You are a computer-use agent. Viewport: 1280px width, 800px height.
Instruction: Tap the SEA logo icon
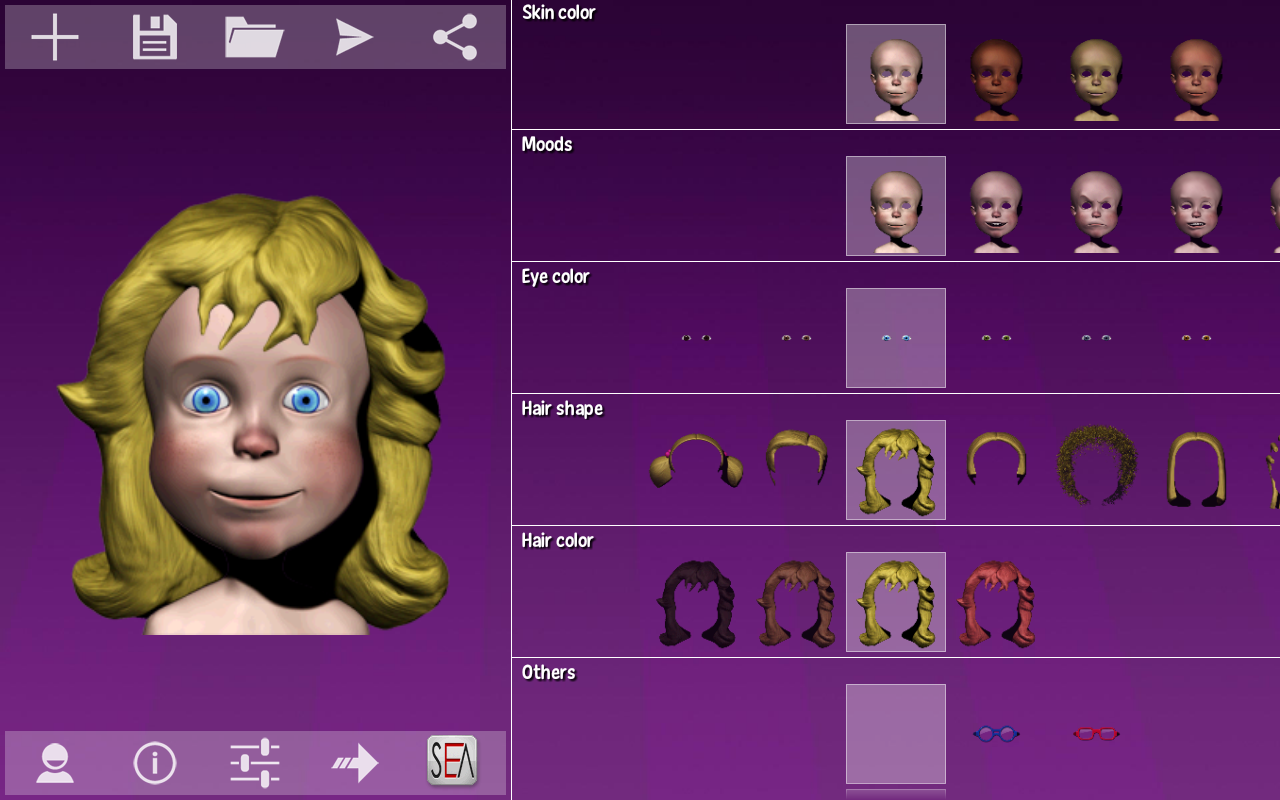[452, 761]
